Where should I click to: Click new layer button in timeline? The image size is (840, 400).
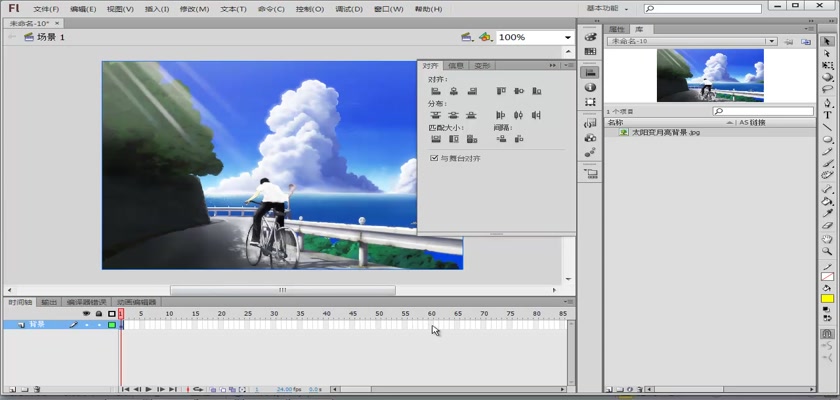[x=12, y=390]
